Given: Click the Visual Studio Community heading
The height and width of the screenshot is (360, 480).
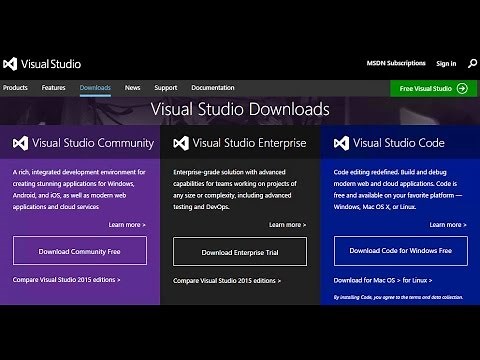Looking at the screenshot, I should pos(93,143).
